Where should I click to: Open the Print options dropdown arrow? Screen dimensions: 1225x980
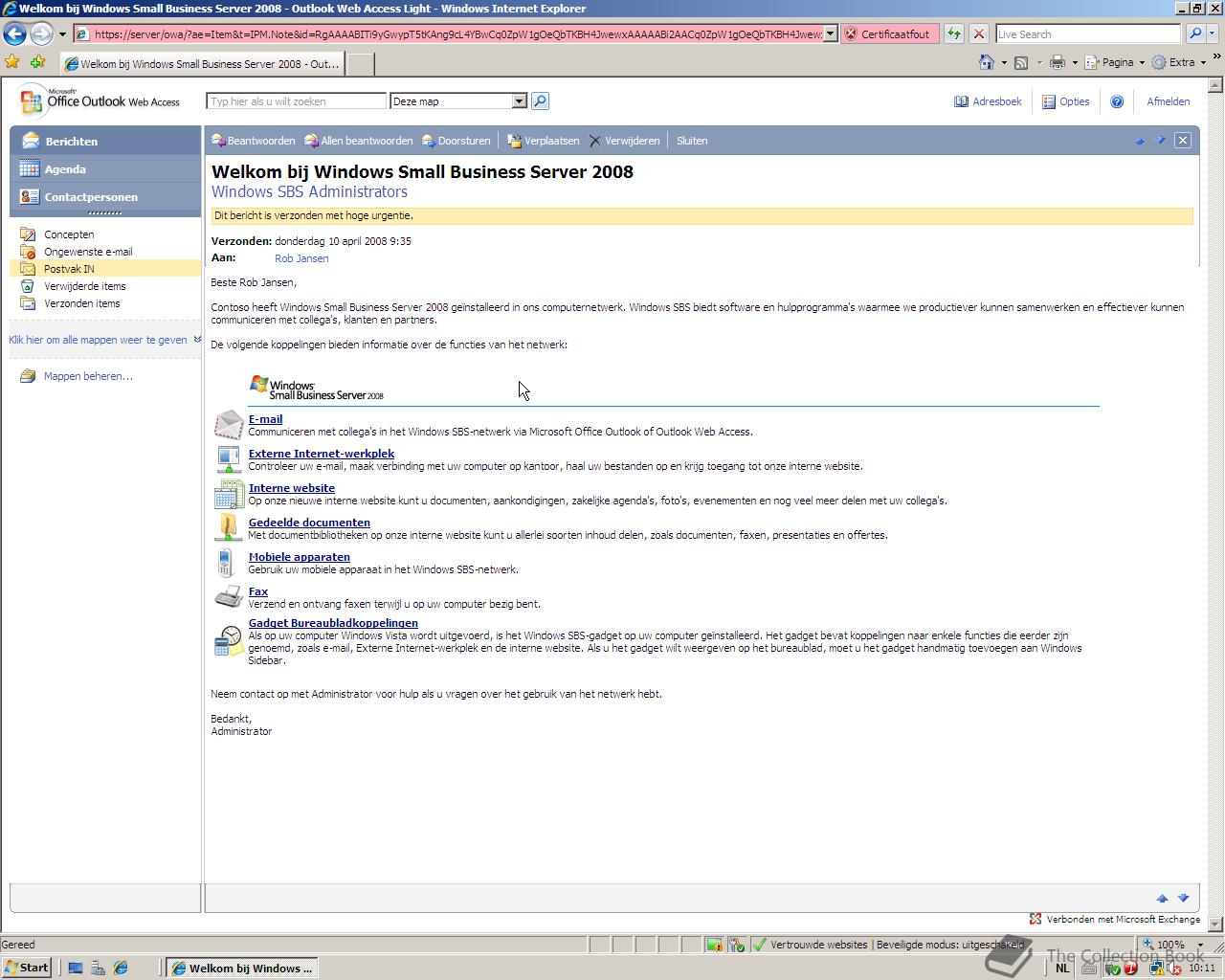(1074, 62)
